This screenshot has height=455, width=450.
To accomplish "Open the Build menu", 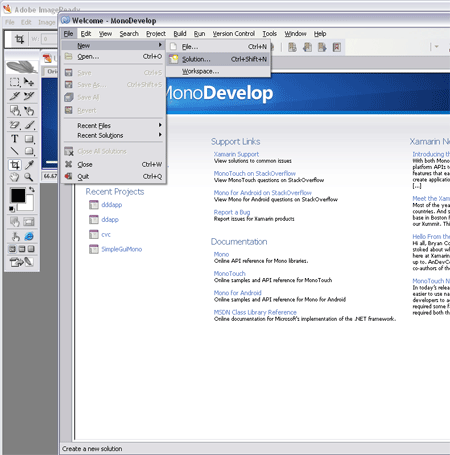I will (180, 34).
